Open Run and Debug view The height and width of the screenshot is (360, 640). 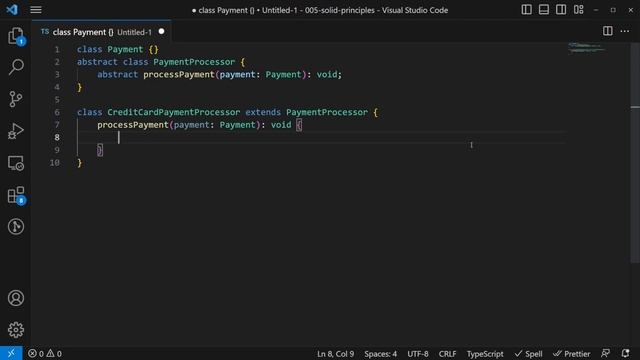pyautogui.click(x=16, y=131)
